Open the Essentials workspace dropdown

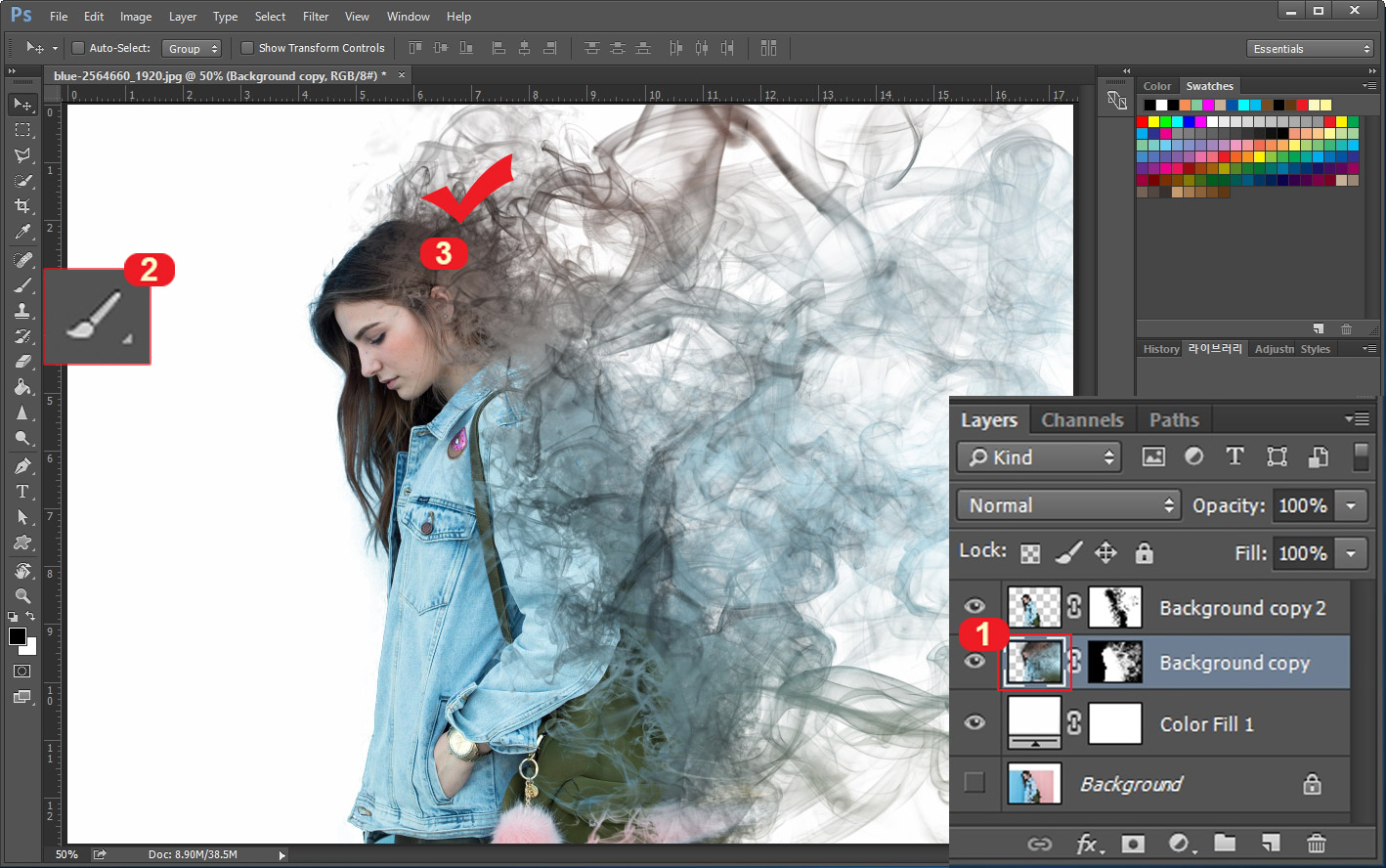pos(1311,48)
